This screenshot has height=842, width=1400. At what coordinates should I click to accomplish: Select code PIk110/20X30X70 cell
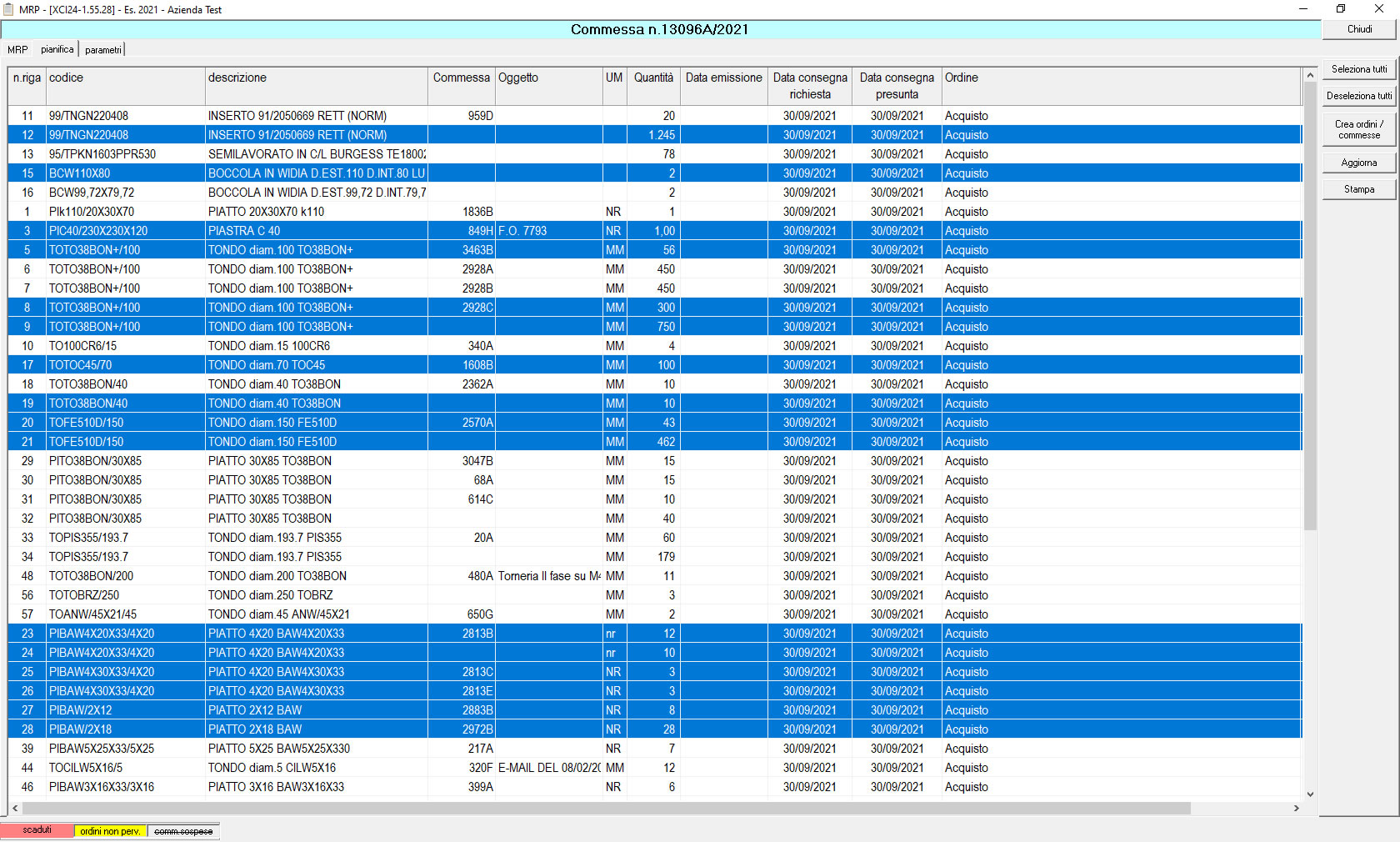[125, 212]
